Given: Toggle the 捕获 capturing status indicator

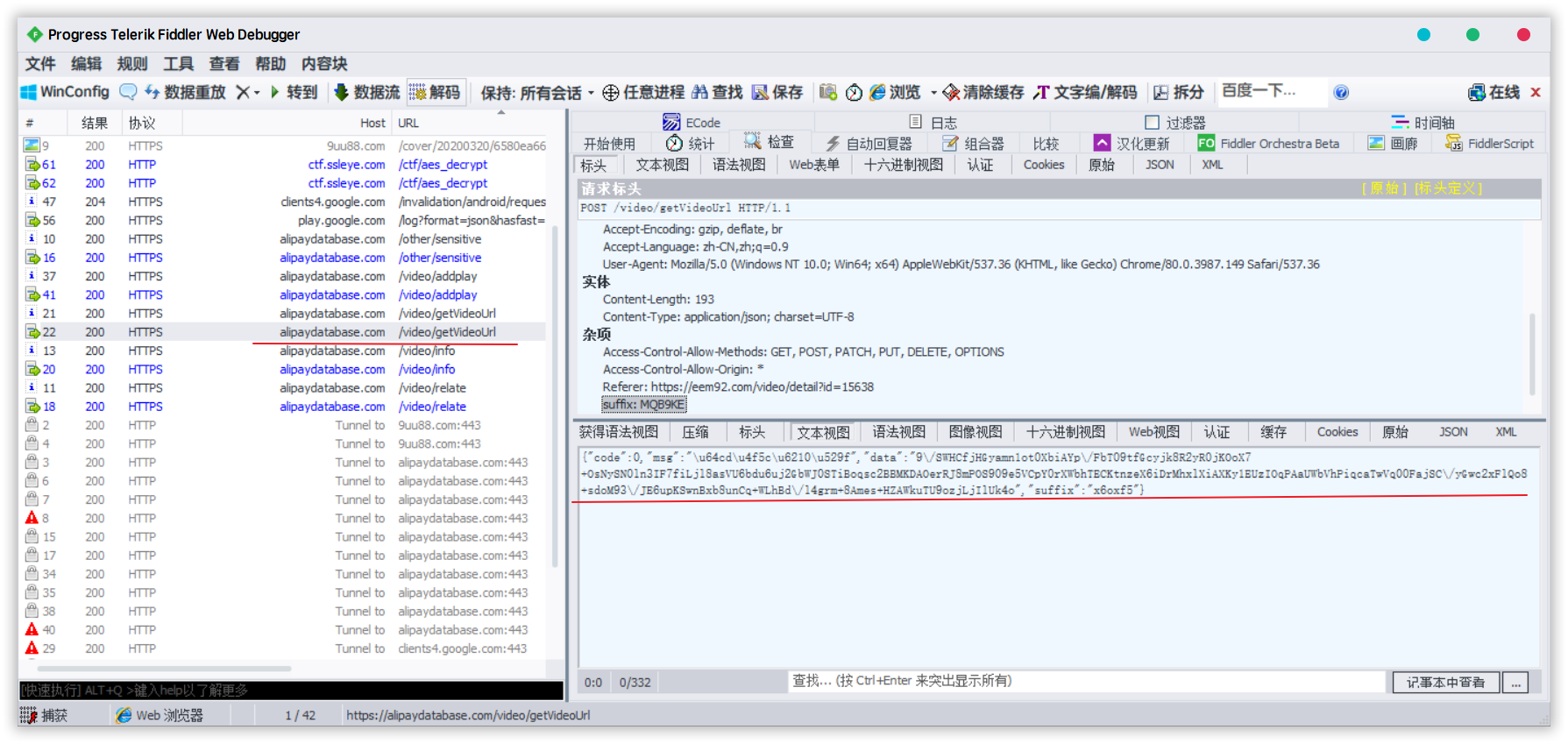Looking at the screenshot, I should coord(45,716).
